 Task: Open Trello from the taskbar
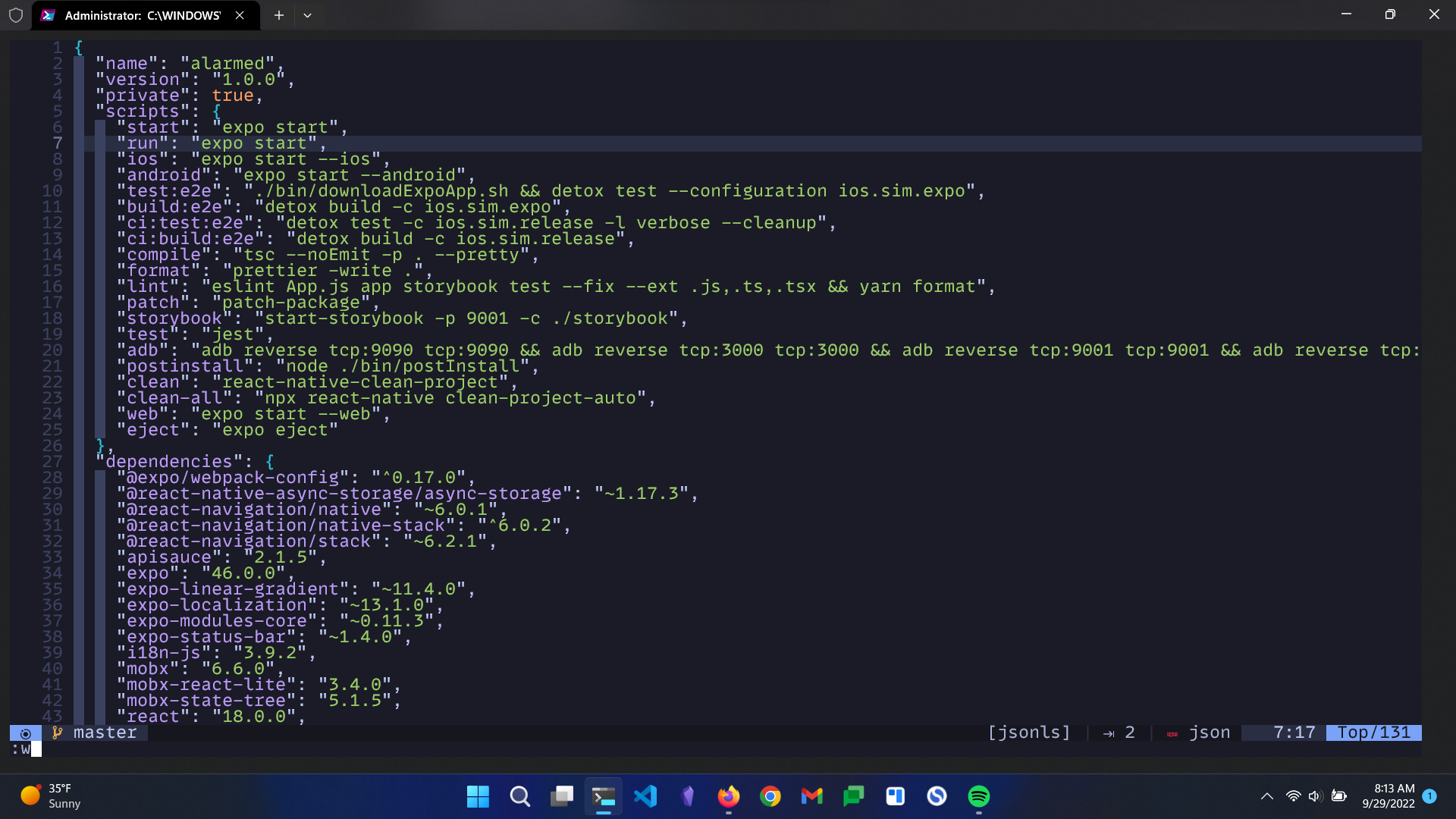coord(895,796)
